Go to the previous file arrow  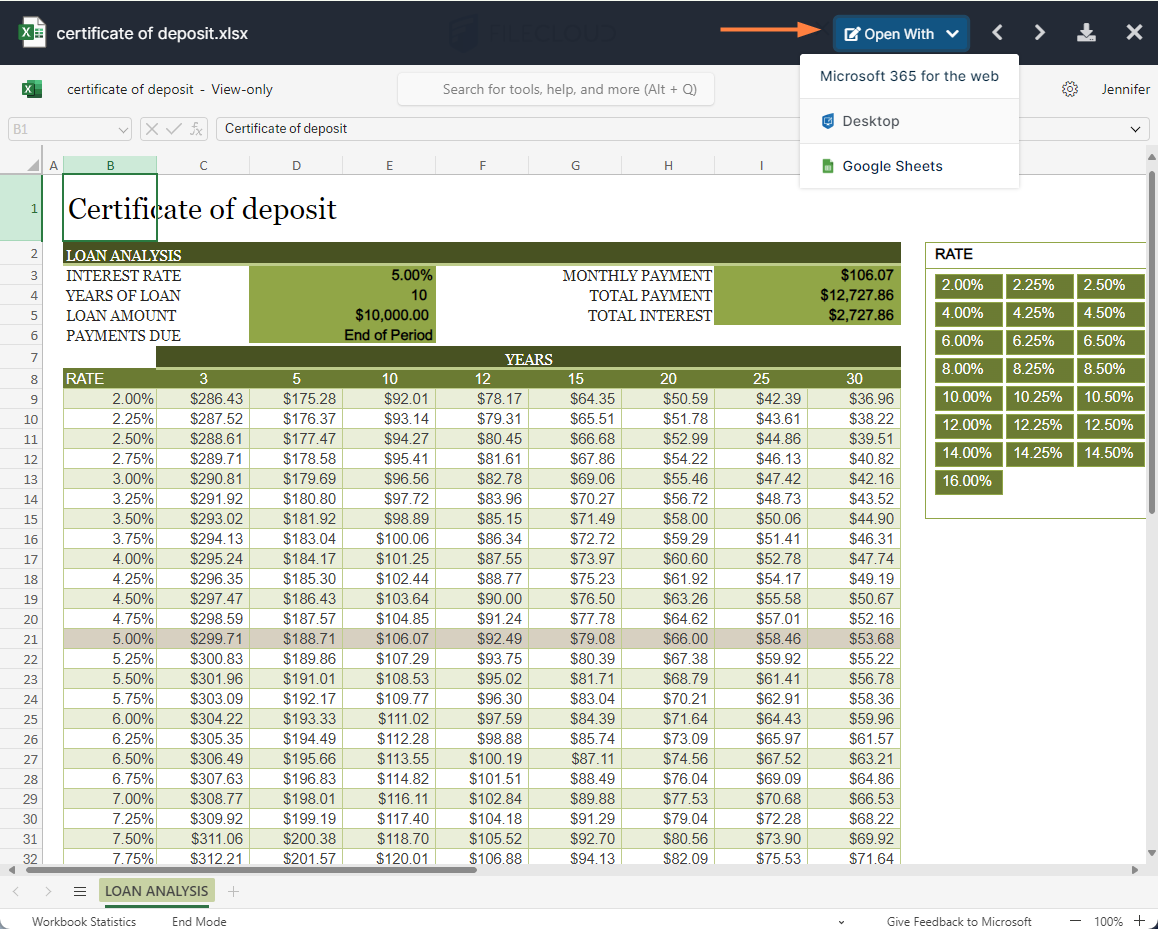point(997,33)
